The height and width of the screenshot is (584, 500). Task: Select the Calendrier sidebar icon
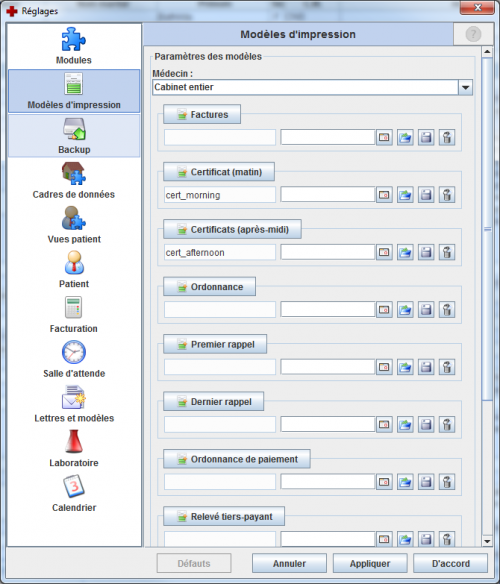point(74,493)
